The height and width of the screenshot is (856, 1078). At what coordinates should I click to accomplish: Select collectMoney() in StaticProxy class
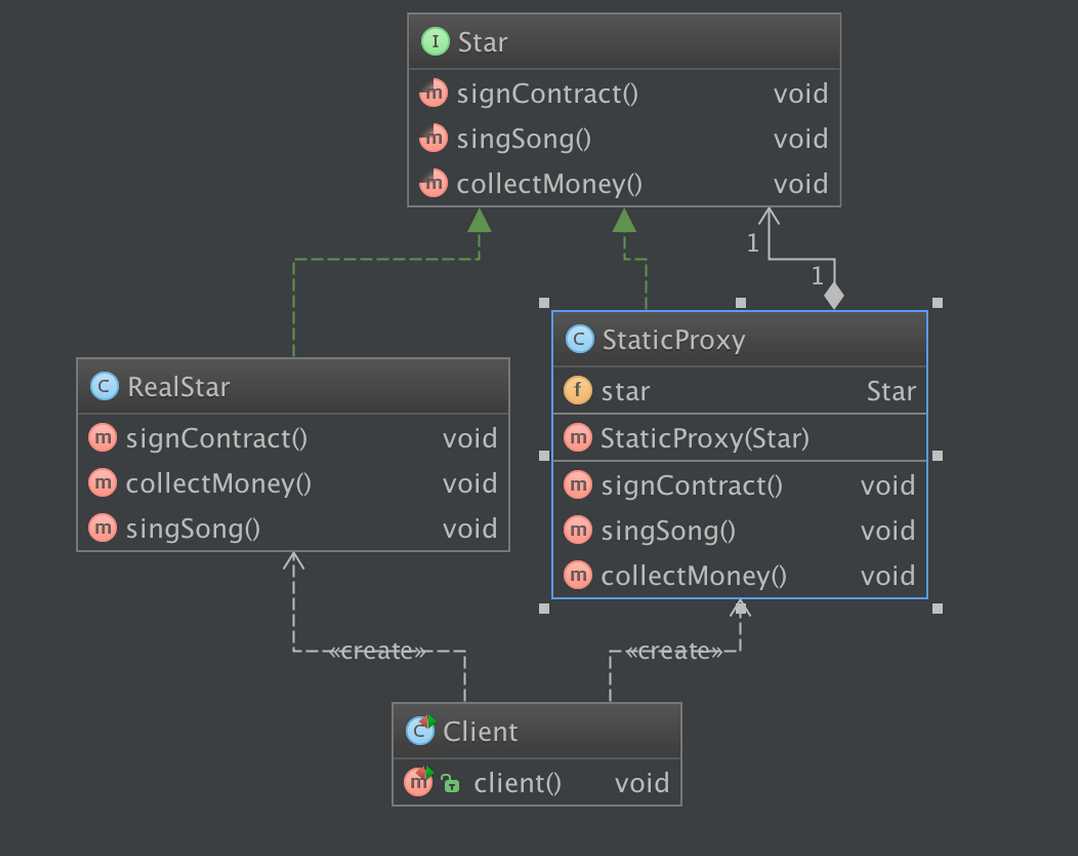[x=693, y=576]
